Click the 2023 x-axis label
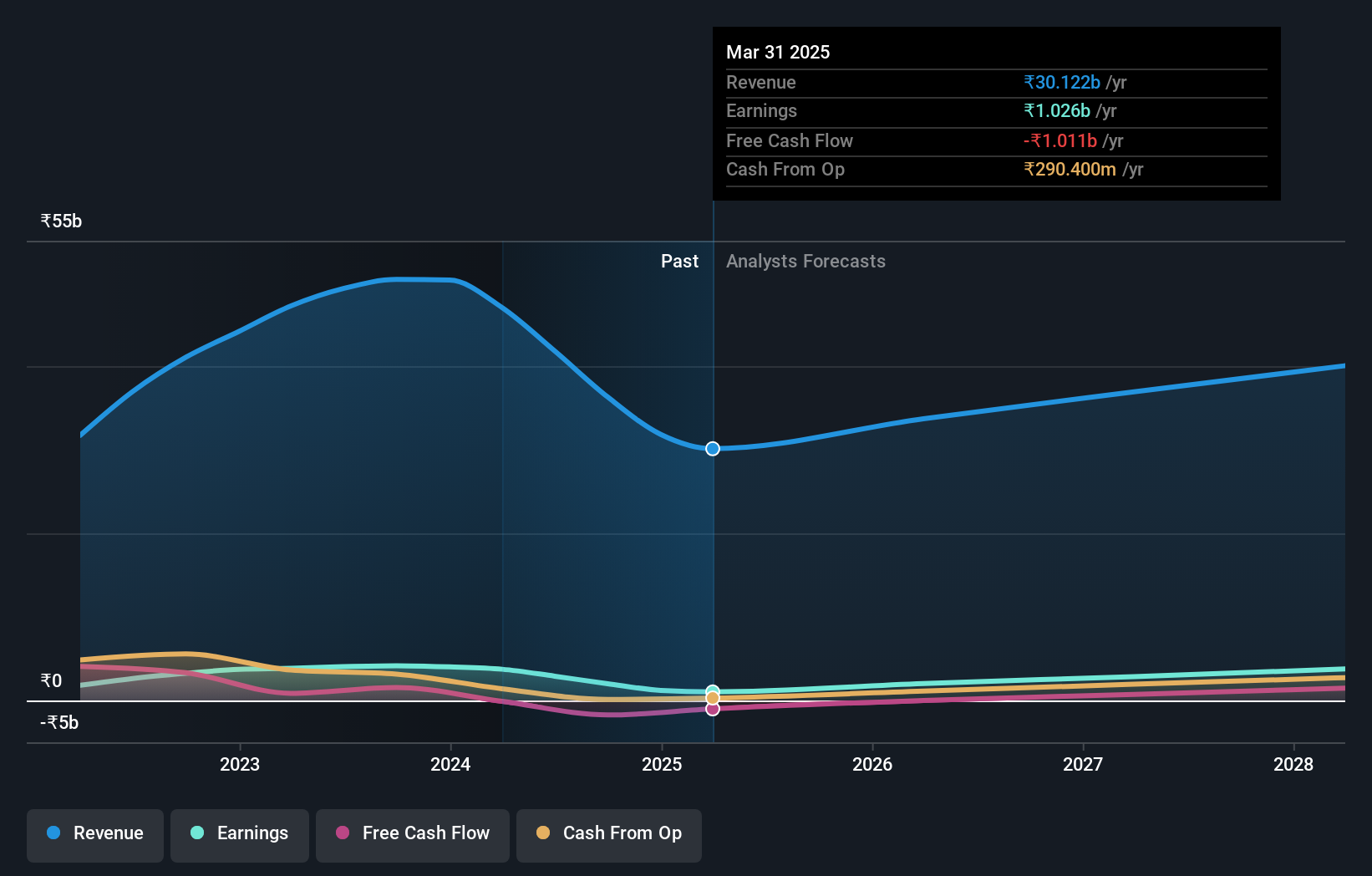The height and width of the screenshot is (876, 1372). [x=240, y=764]
